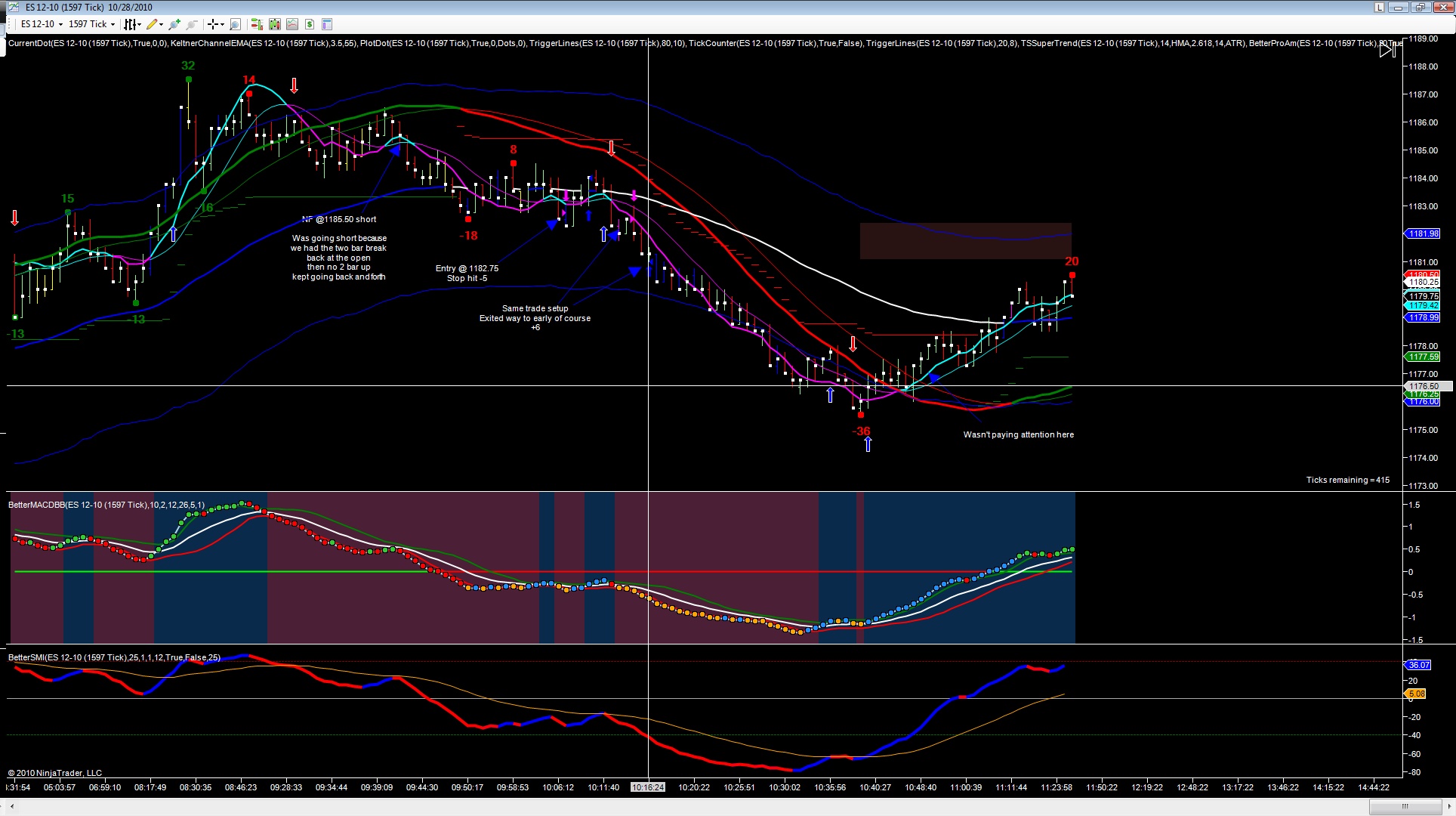Open the strategies dollar-sheet icon
Image resolution: width=1456 pixels, height=816 pixels.
pos(310,24)
